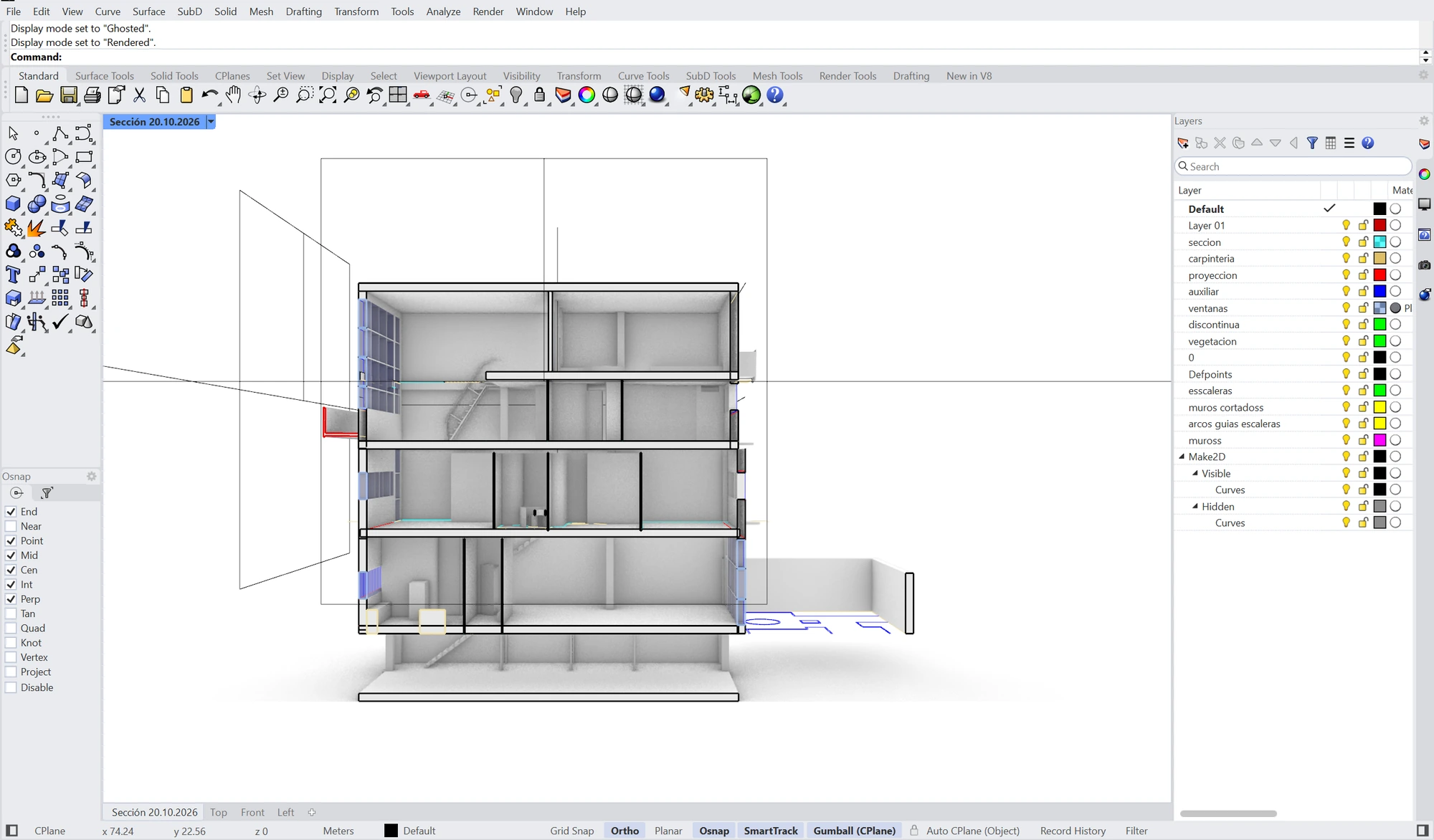The image size is (1434, 840).
Task: Collapse the Visible sublayer
Action: (x=1195, y=473)
